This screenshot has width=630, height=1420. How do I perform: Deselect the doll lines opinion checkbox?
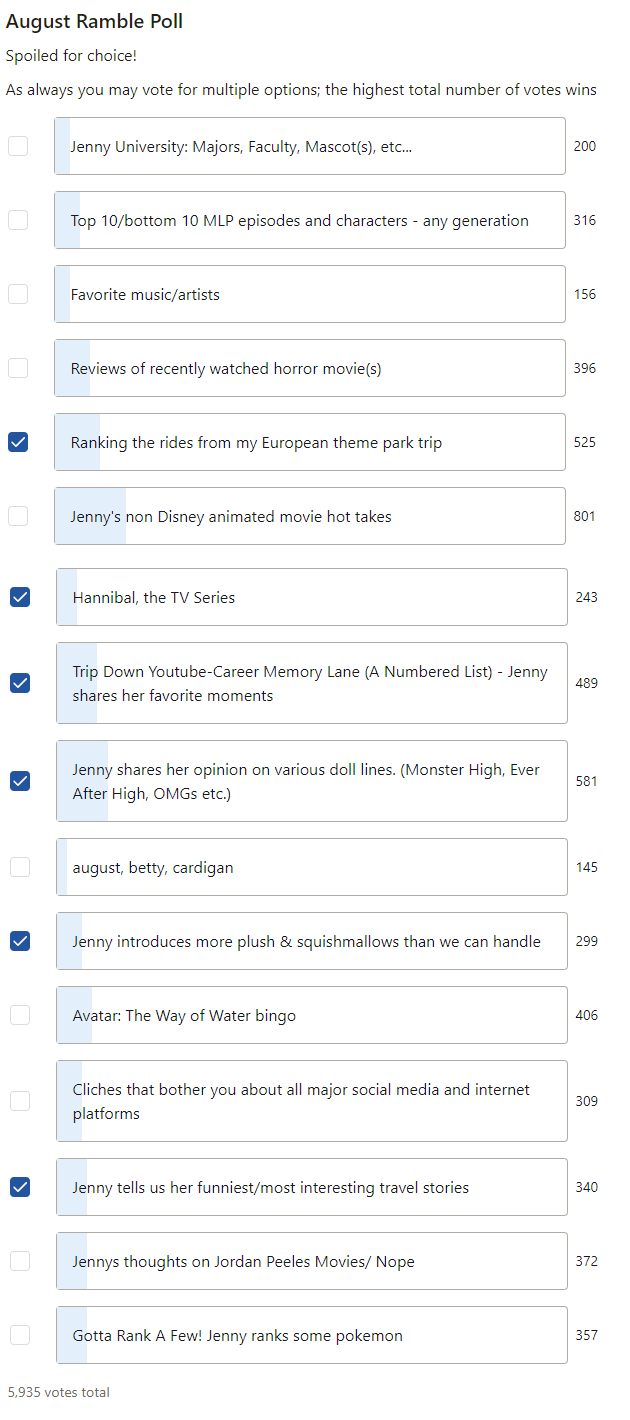20,781
